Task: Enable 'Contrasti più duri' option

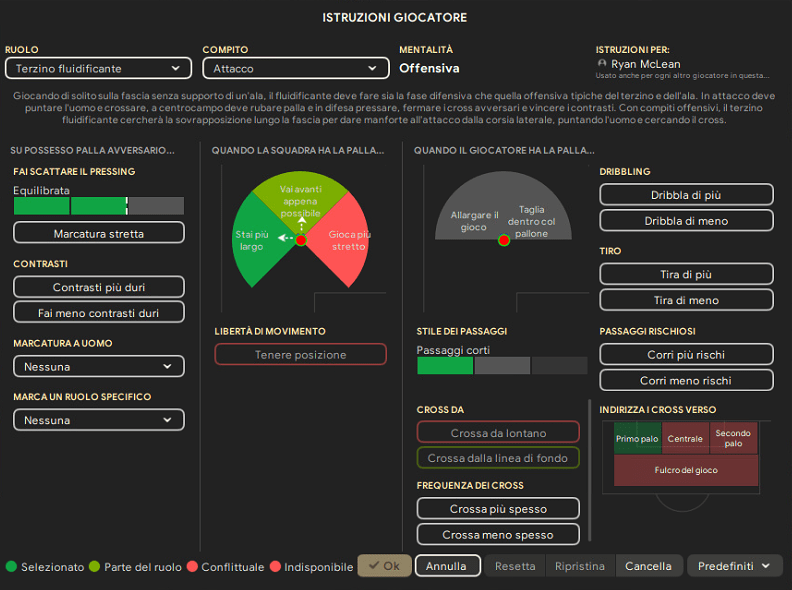Action: point(99,287)
